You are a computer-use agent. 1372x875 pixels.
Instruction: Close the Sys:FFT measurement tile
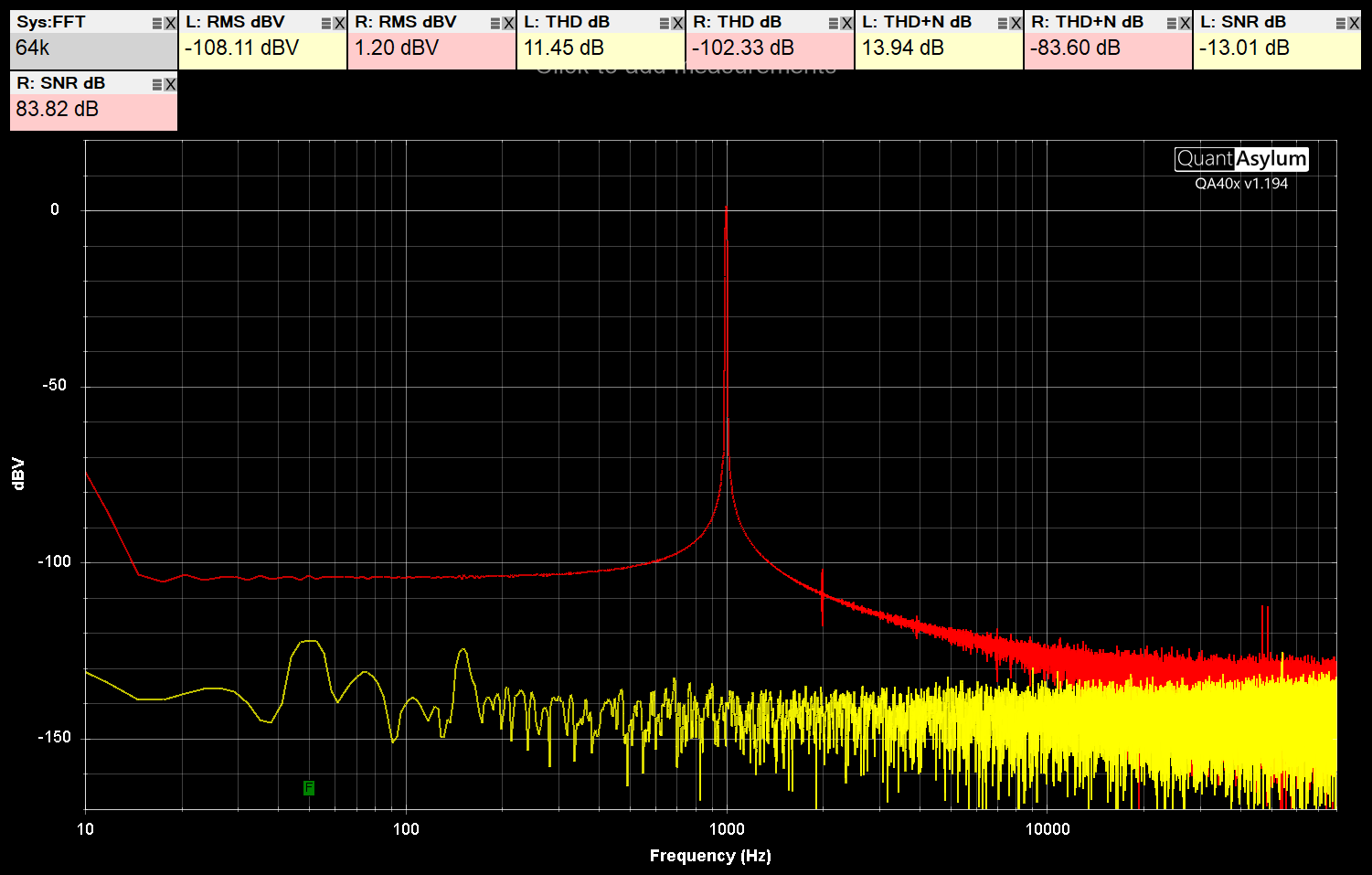(x=170, y=23)
